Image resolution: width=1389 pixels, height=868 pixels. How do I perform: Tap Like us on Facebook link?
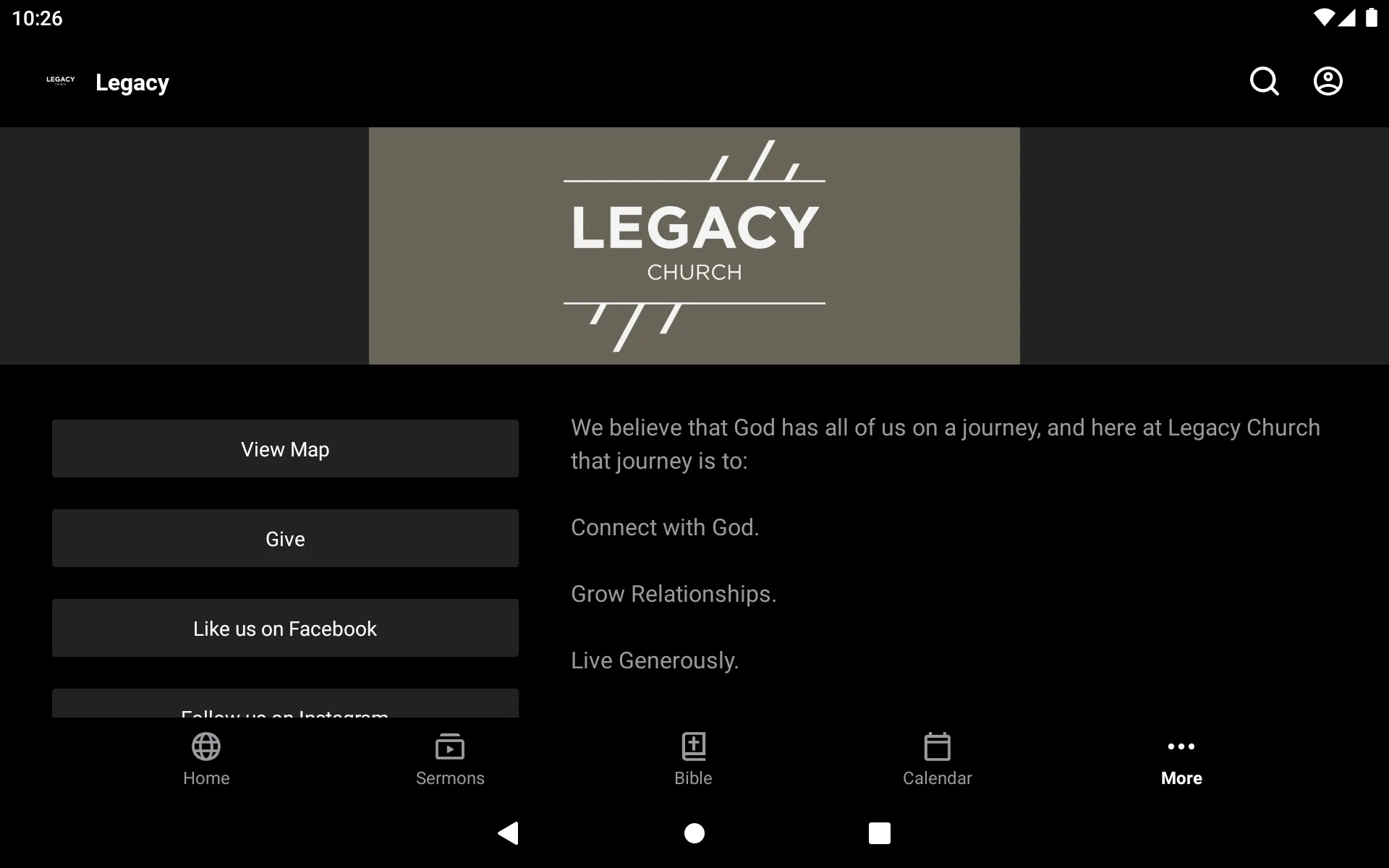click(285, 629)
